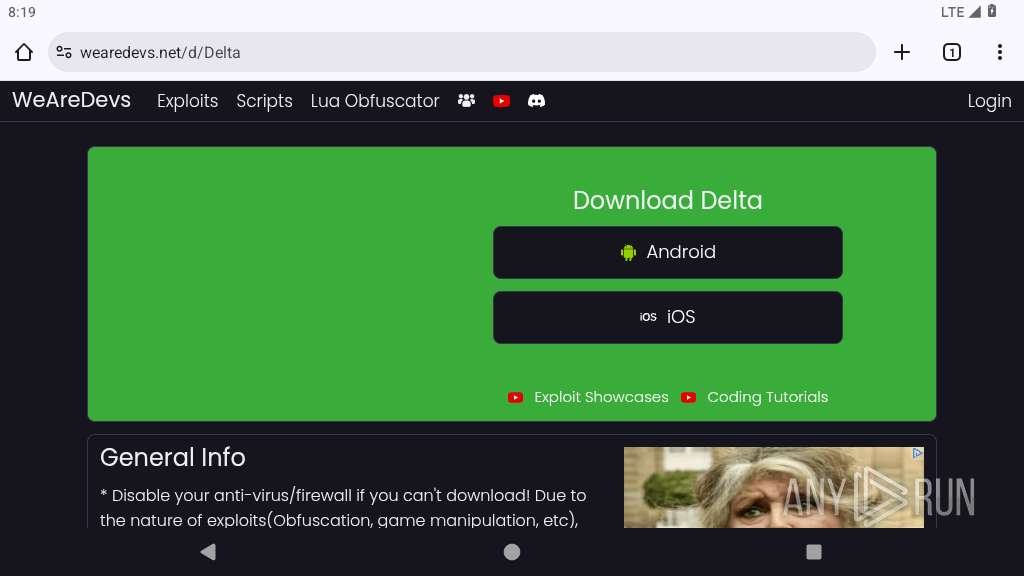This screenshot has width=1024, height=576.
Task: Open the community people icon
Action: point(466,101)
